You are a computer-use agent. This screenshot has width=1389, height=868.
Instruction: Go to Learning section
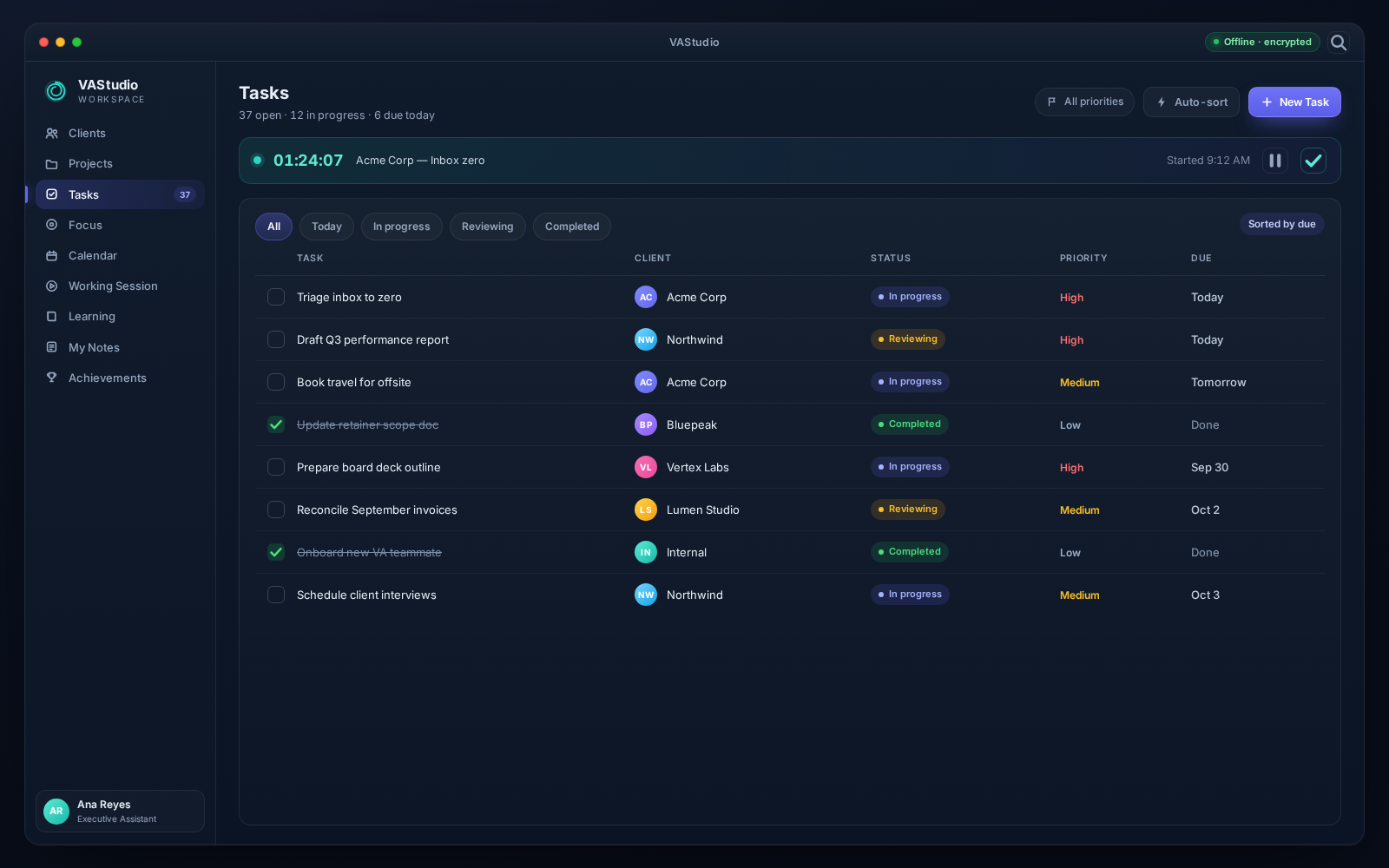[120, 317]
